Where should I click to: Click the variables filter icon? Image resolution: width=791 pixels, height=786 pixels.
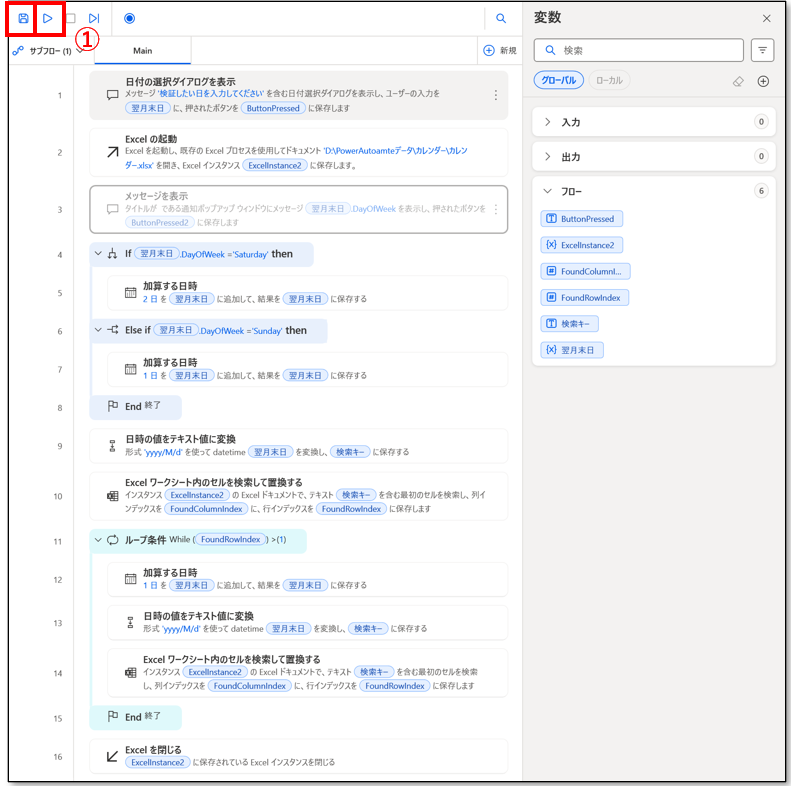tap(762, 50)
